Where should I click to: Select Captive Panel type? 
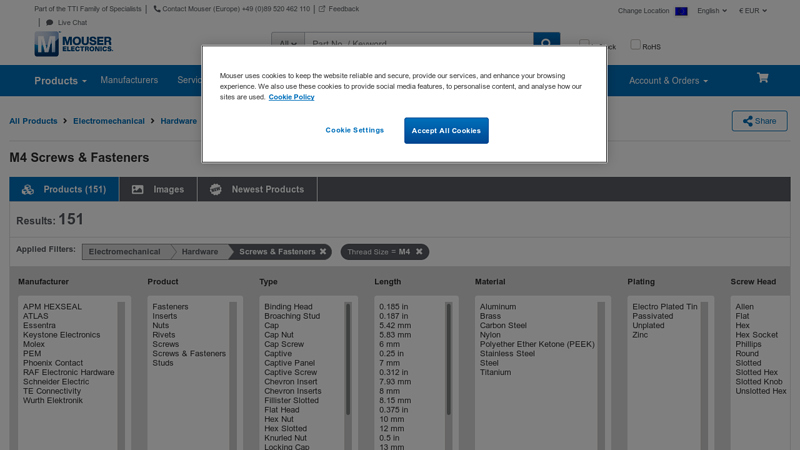[289, 363]
